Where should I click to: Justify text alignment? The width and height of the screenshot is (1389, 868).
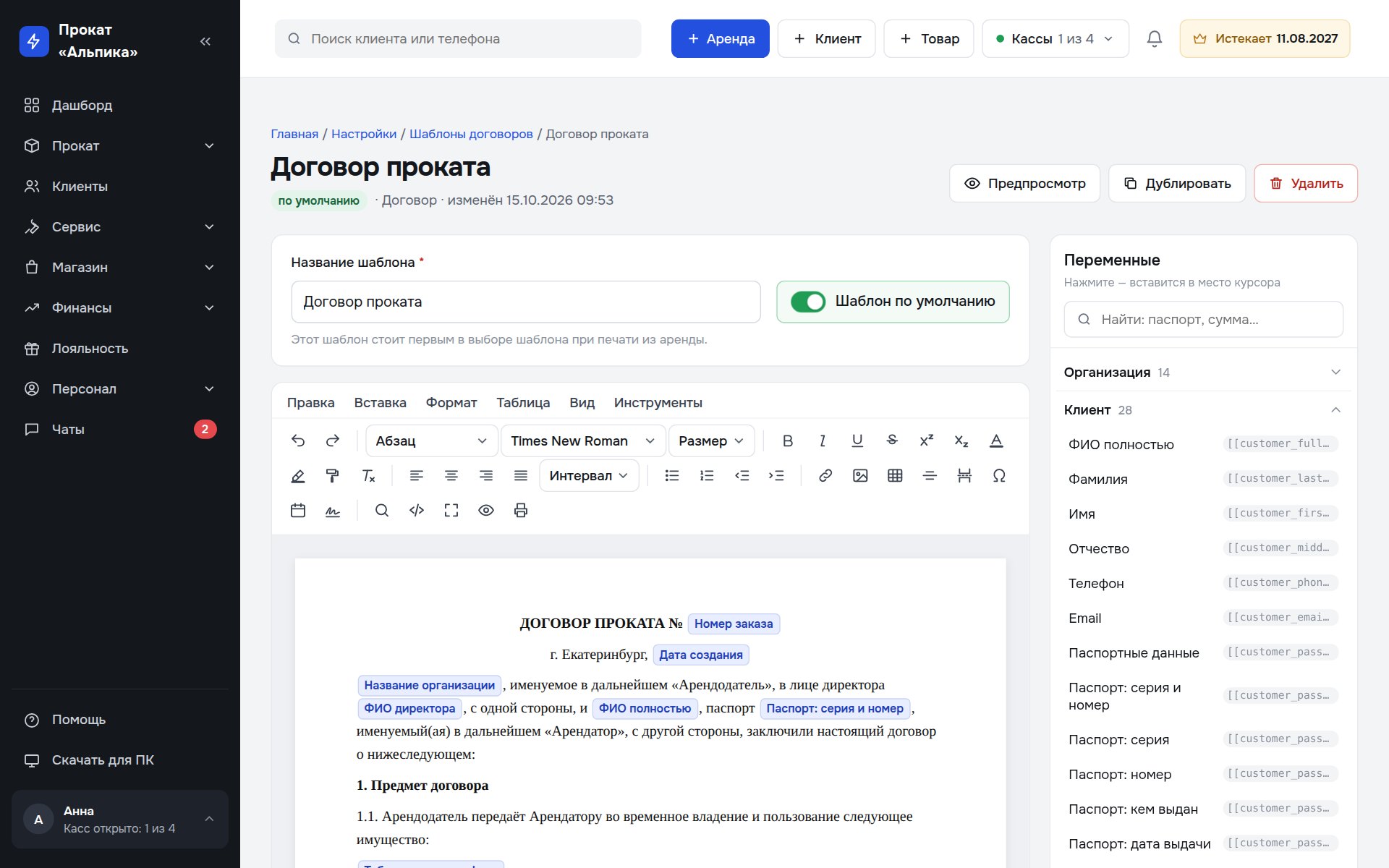[x=521, y=475]
